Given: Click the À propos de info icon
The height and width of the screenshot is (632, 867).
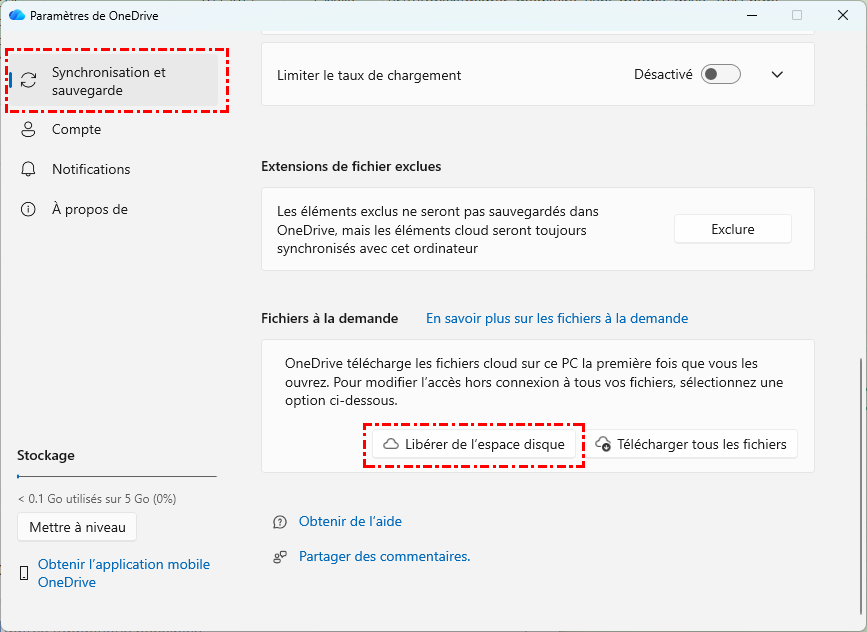Looking at the screenshot, I should [x=28, y=210].
